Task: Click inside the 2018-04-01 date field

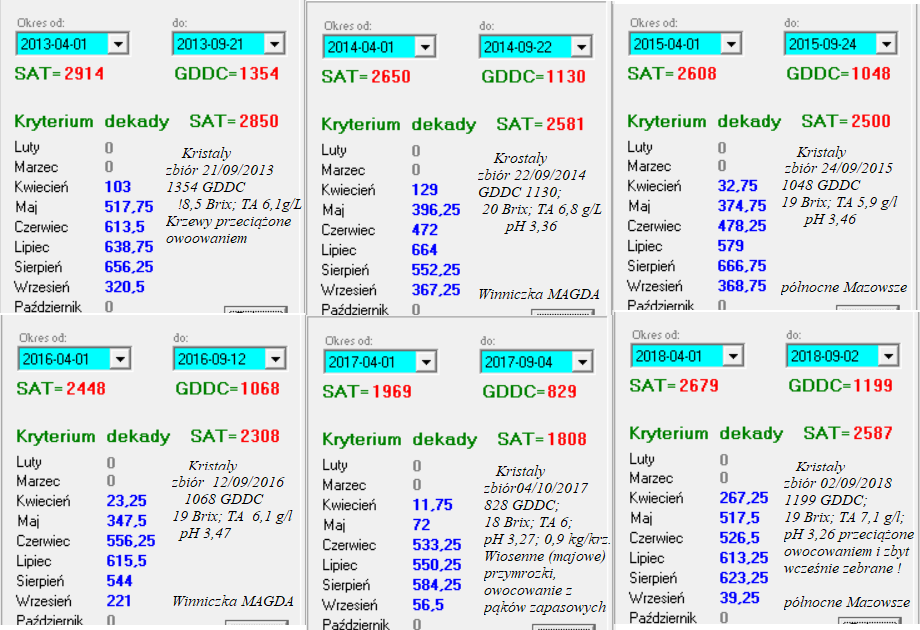Action: point(670,356)
